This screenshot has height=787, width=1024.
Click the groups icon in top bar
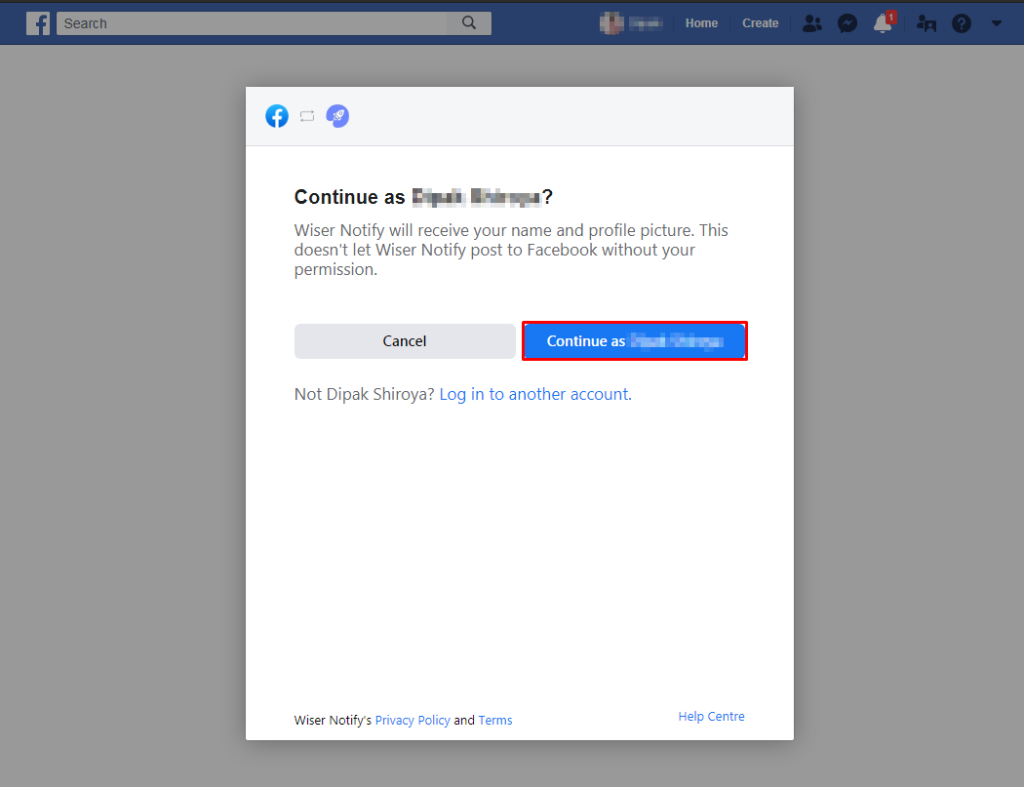point(926,24)
